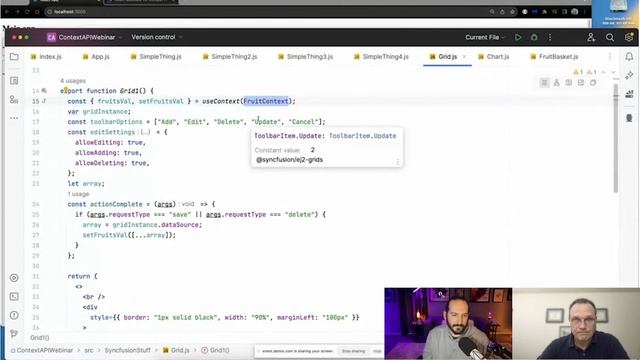Open the Terminal tool window icon
This screenshot has height=360, width=640.
14,297
